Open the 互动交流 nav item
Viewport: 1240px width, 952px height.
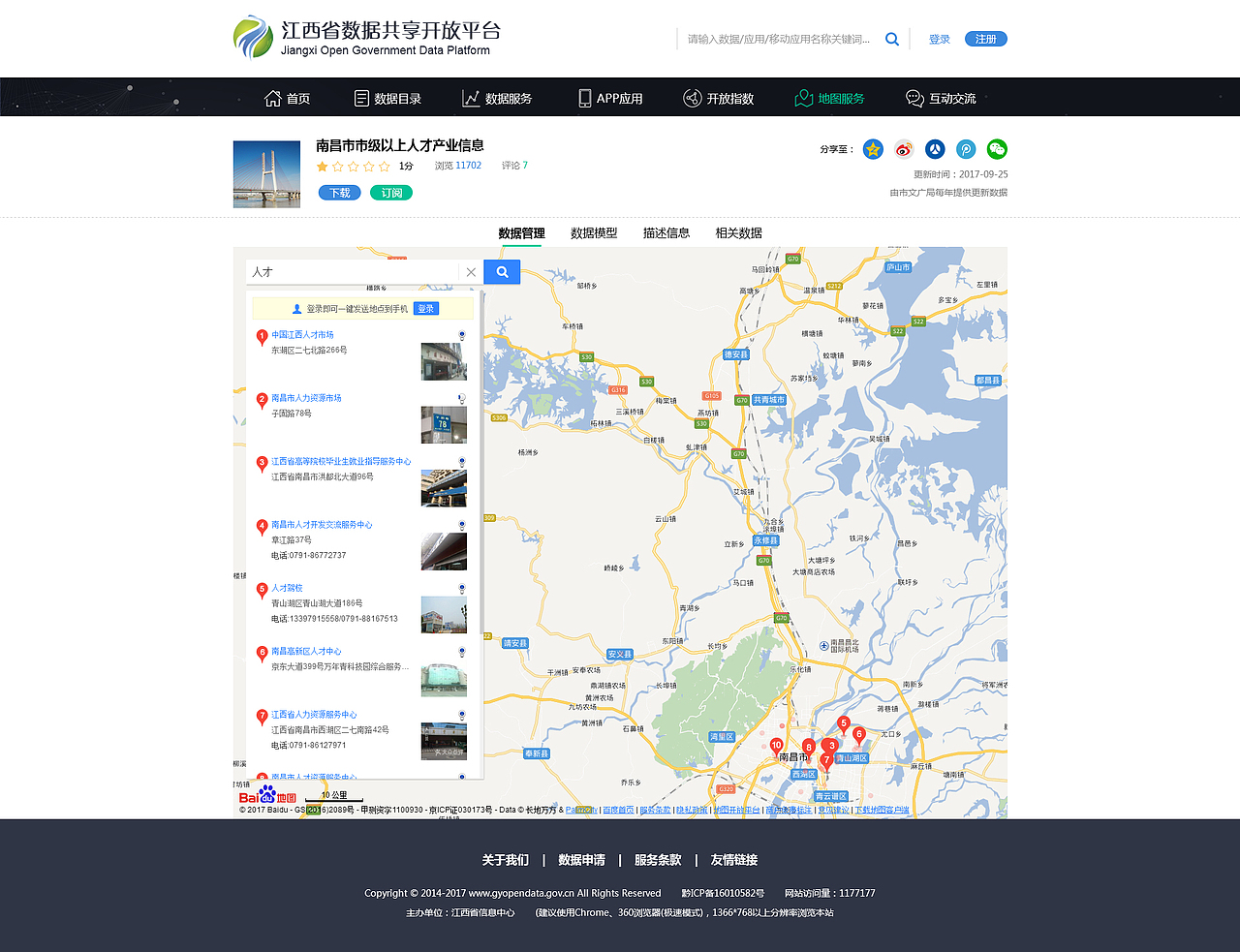coord(941,98)
